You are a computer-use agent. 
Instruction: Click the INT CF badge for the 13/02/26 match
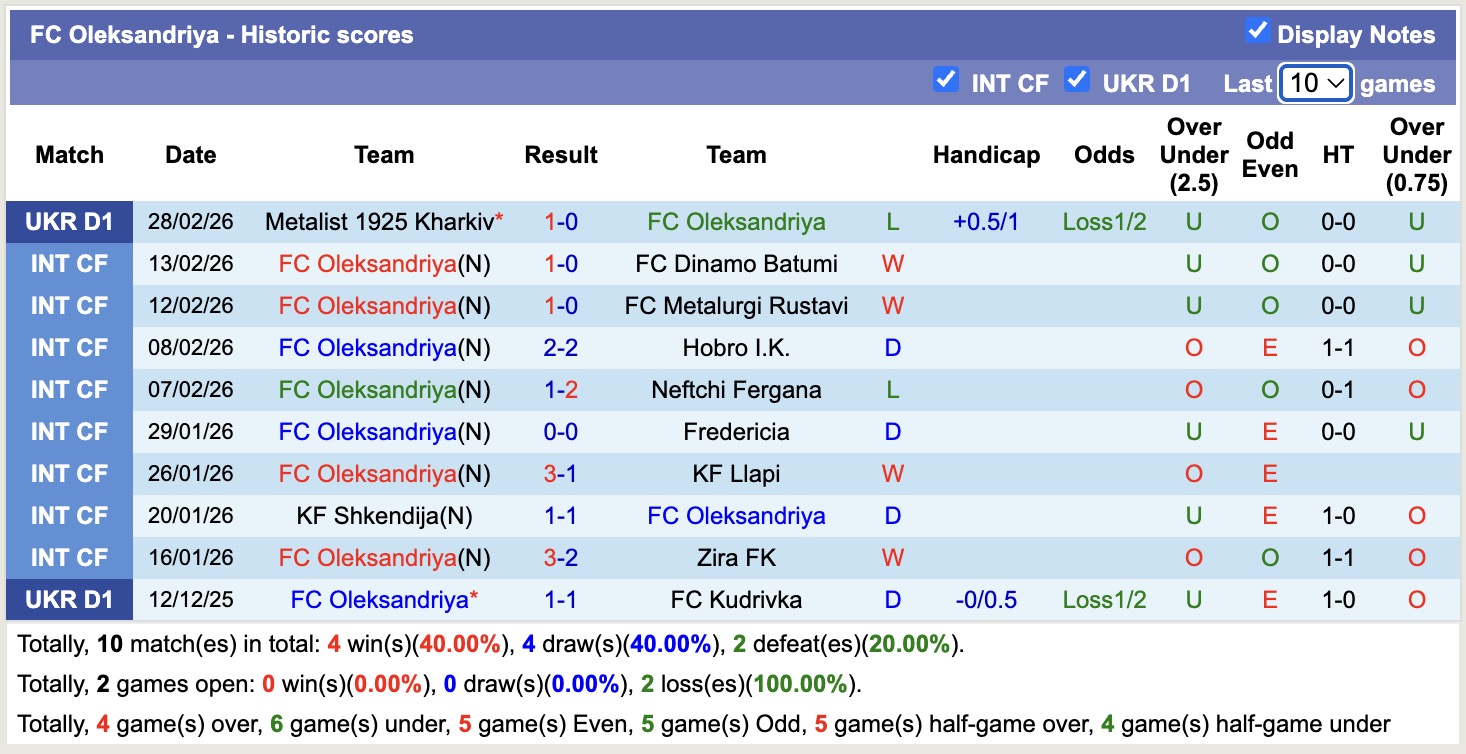68,263
